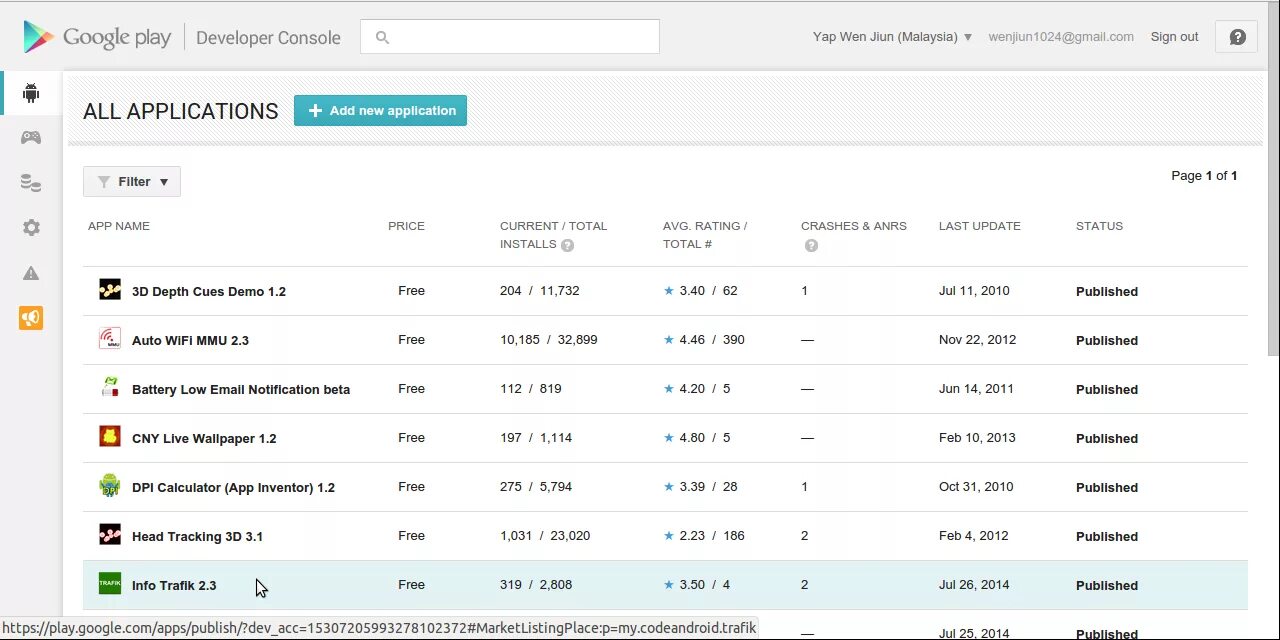This screenshot has height=640, width=1280.
Task: Click the Google Play logo
Action: tap(97, 37)
